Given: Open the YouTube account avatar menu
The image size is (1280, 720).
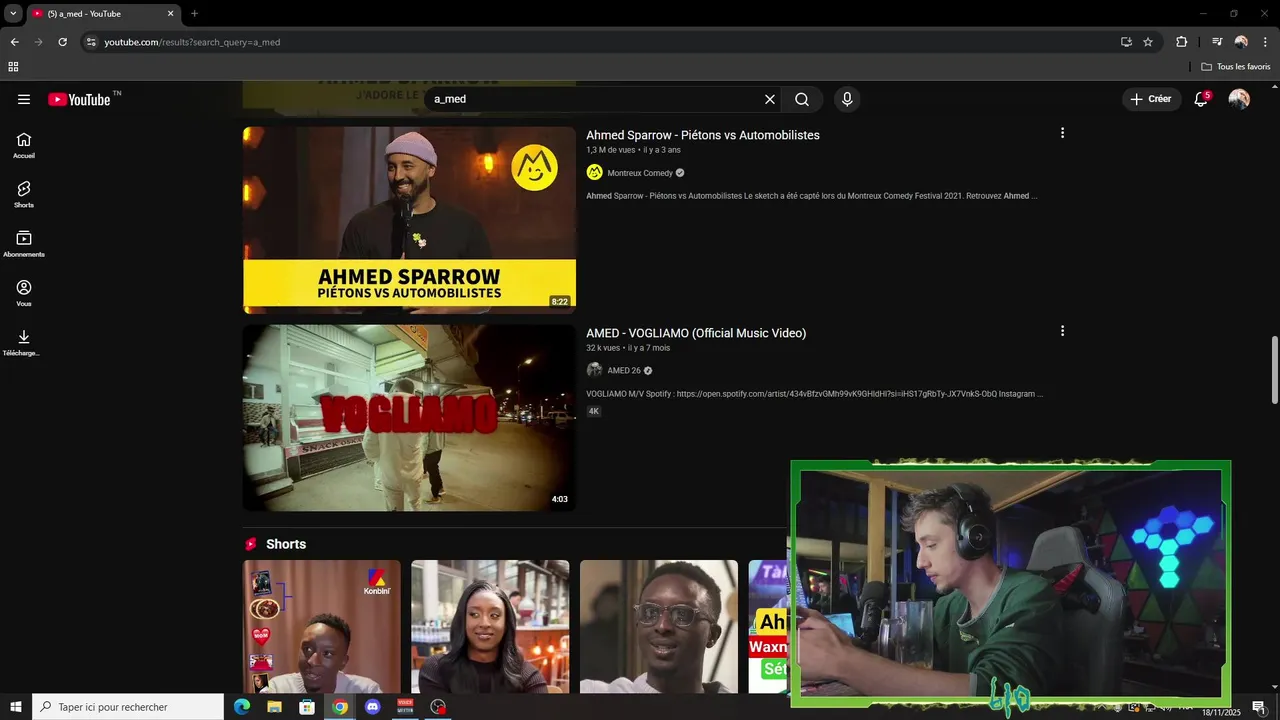Looking at the screenshot, I should pyautogui.click(x=1239, y=99).
